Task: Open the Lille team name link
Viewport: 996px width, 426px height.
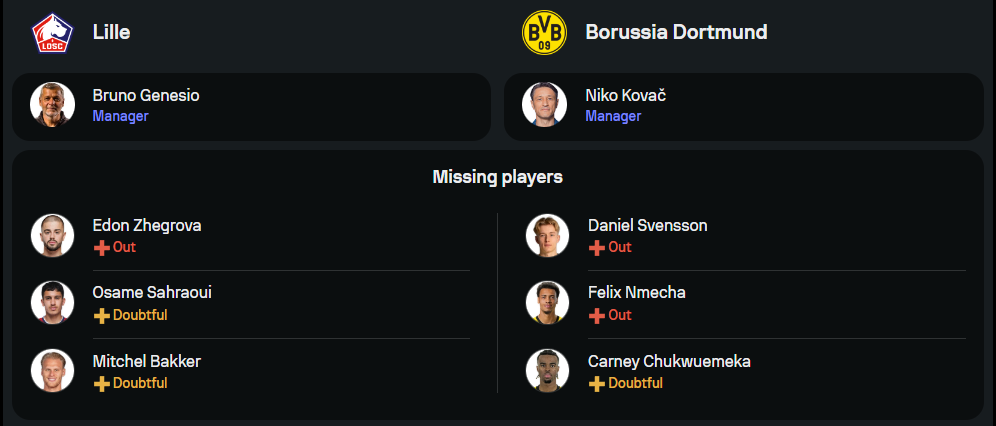Action: tap(112, 32)
